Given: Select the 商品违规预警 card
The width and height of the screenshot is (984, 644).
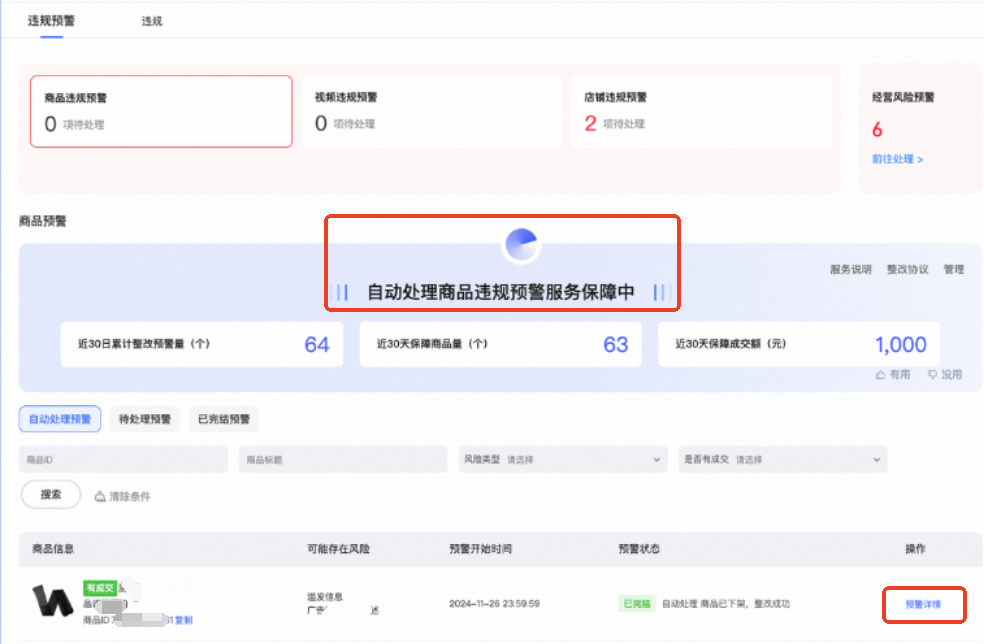Looking at the screenshot, I should 161,112.
